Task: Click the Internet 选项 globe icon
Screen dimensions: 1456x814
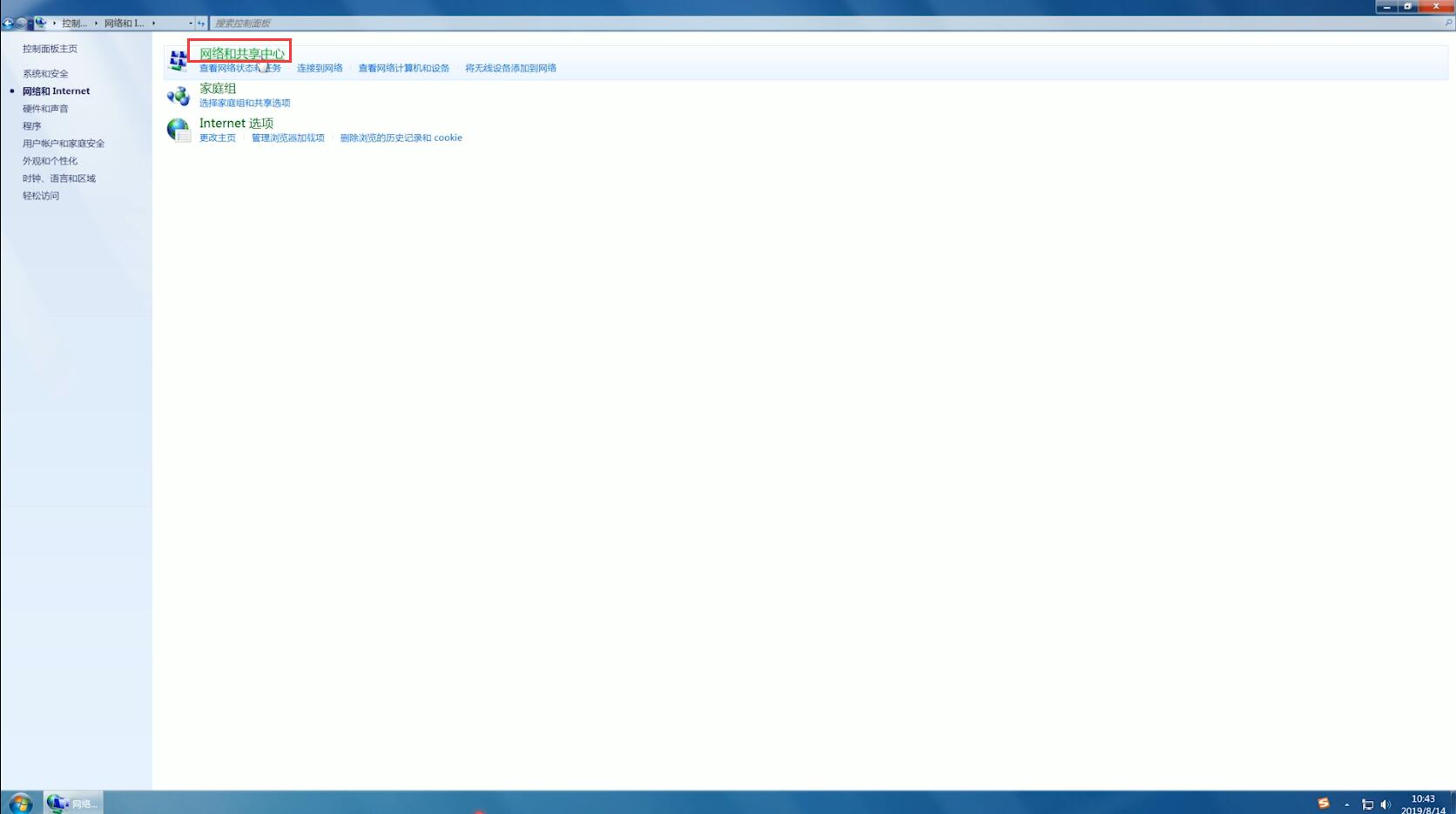Action: [x=179, y=131]
